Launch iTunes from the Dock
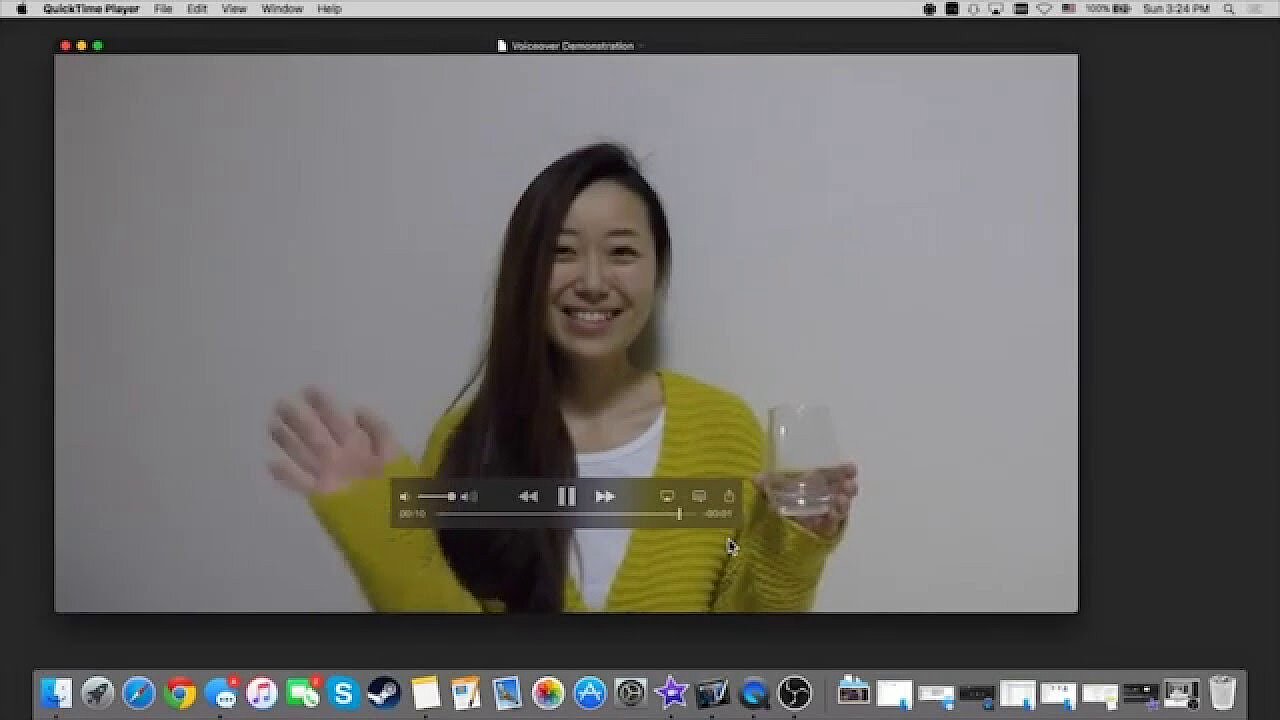 (x=262, y=692)
